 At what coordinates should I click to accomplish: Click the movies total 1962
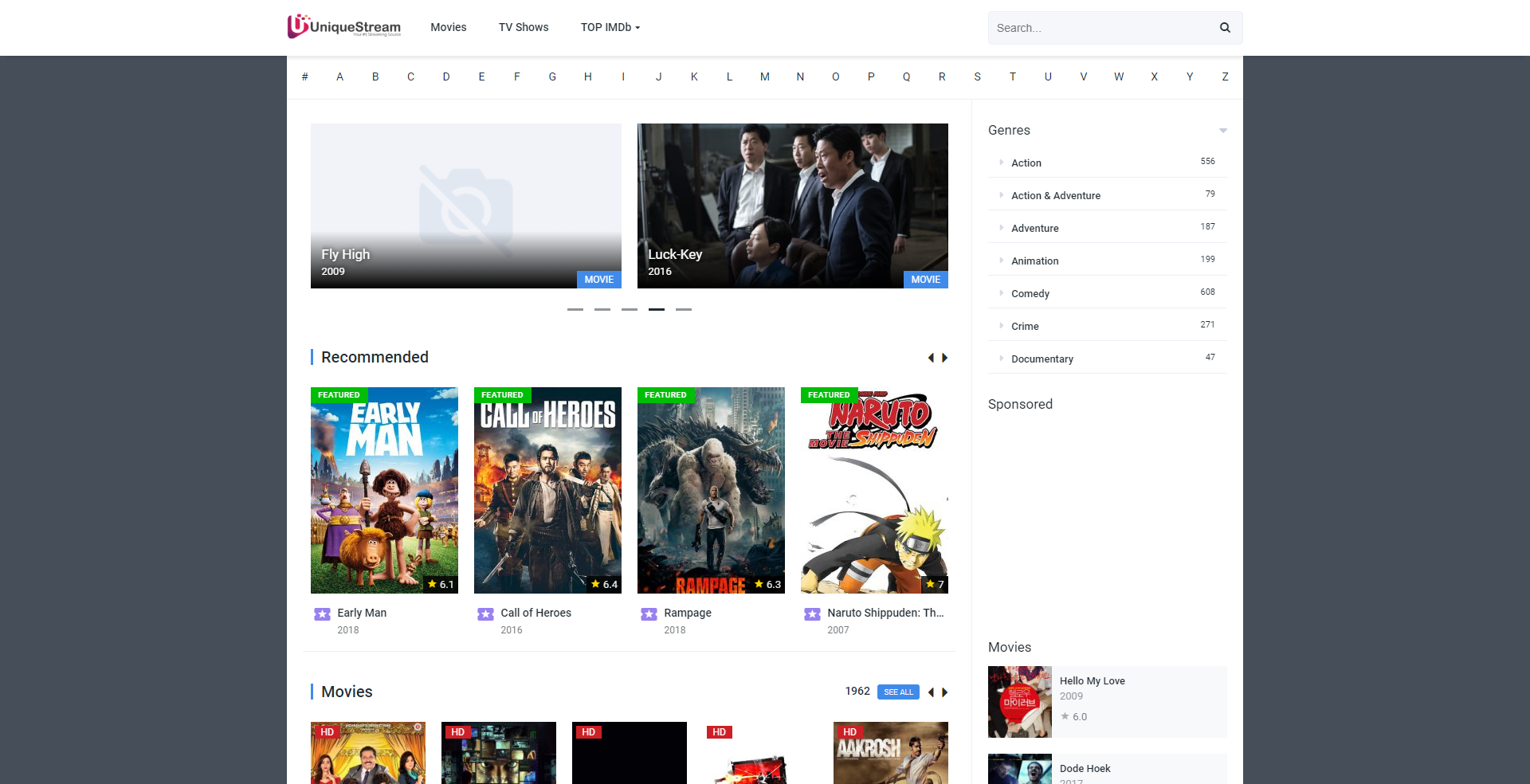click(857, 692)
